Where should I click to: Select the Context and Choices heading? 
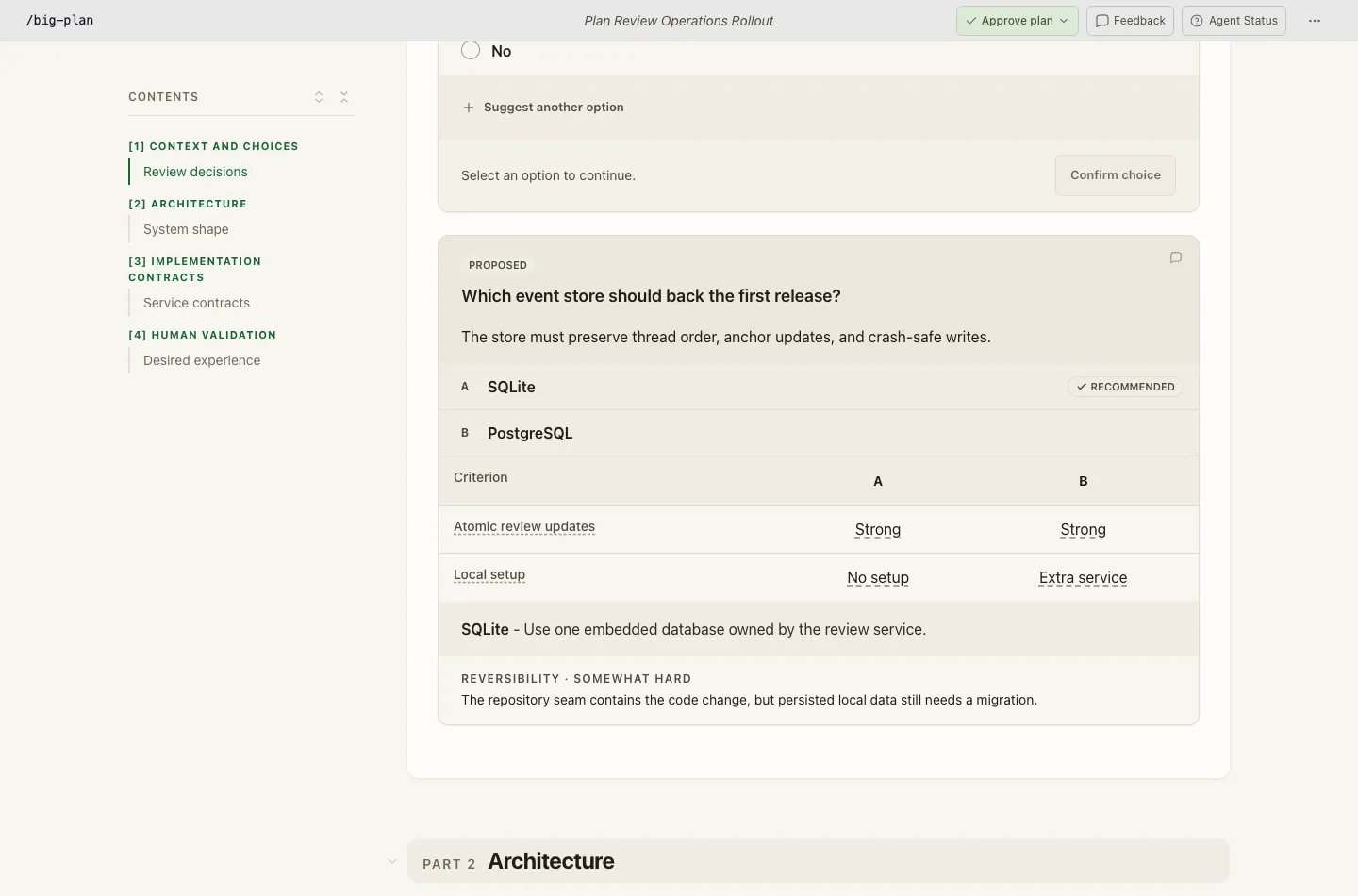213,146
